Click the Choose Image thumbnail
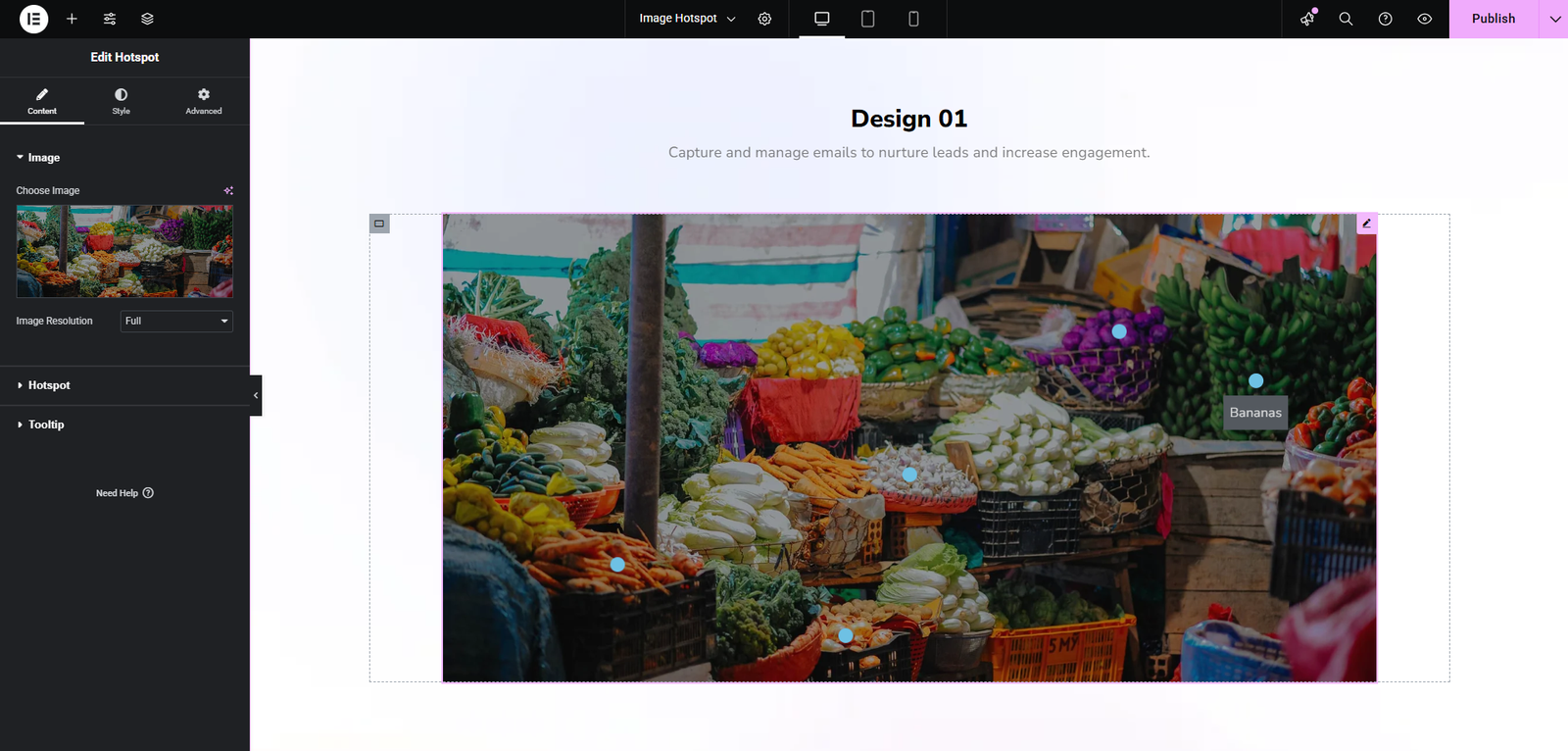Image resolution: width=1568 pixels, height=751 pixels. [124, 251]
